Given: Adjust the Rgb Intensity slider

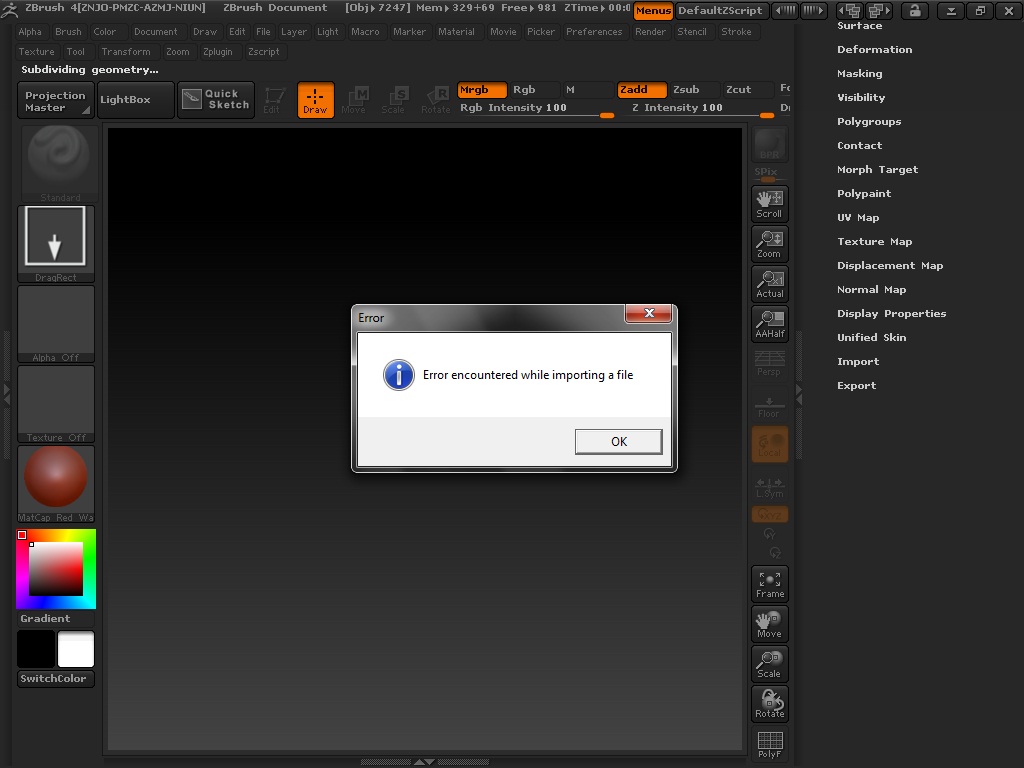Looking at the screenshot, I should click(536, 108).
